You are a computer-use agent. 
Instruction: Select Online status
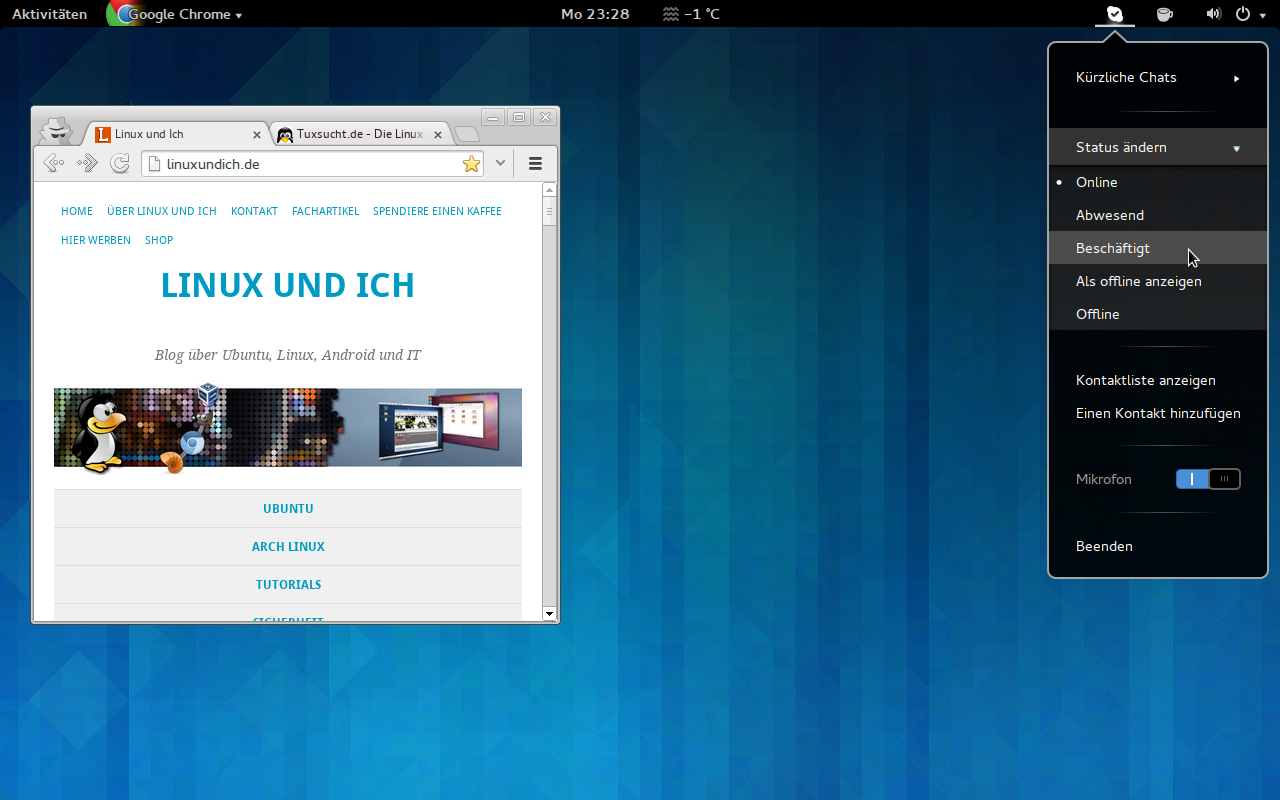tap(1158, 182)
